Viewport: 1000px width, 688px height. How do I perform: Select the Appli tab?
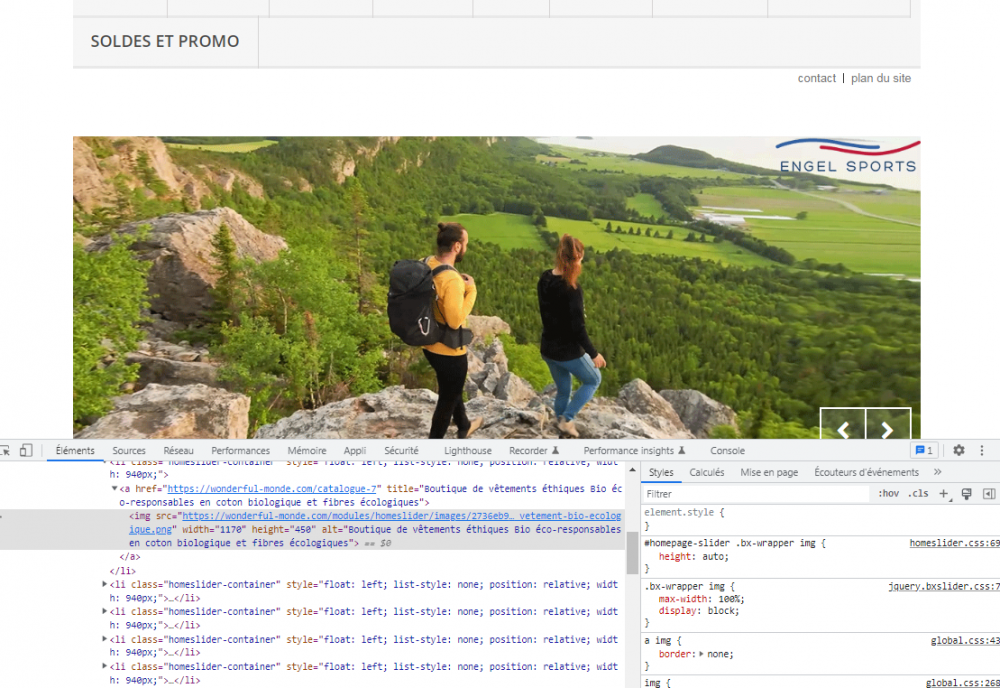(x=355, y=450)
